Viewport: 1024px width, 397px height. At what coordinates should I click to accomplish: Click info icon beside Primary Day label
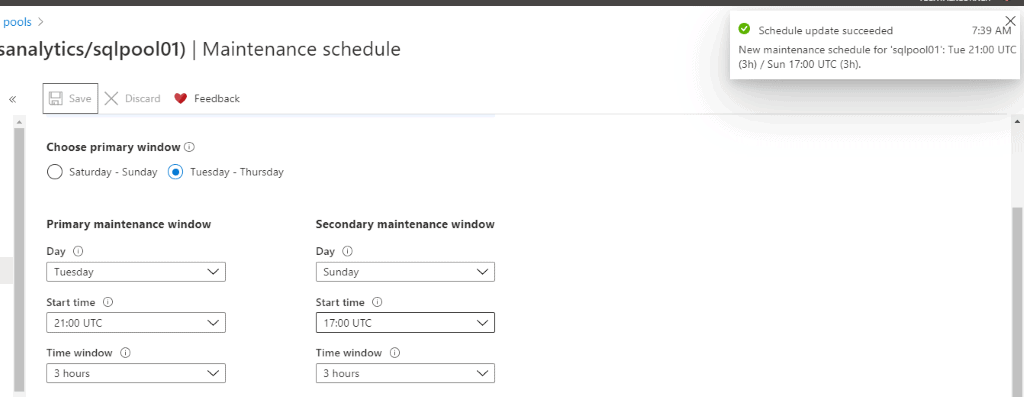coord(78,251)
